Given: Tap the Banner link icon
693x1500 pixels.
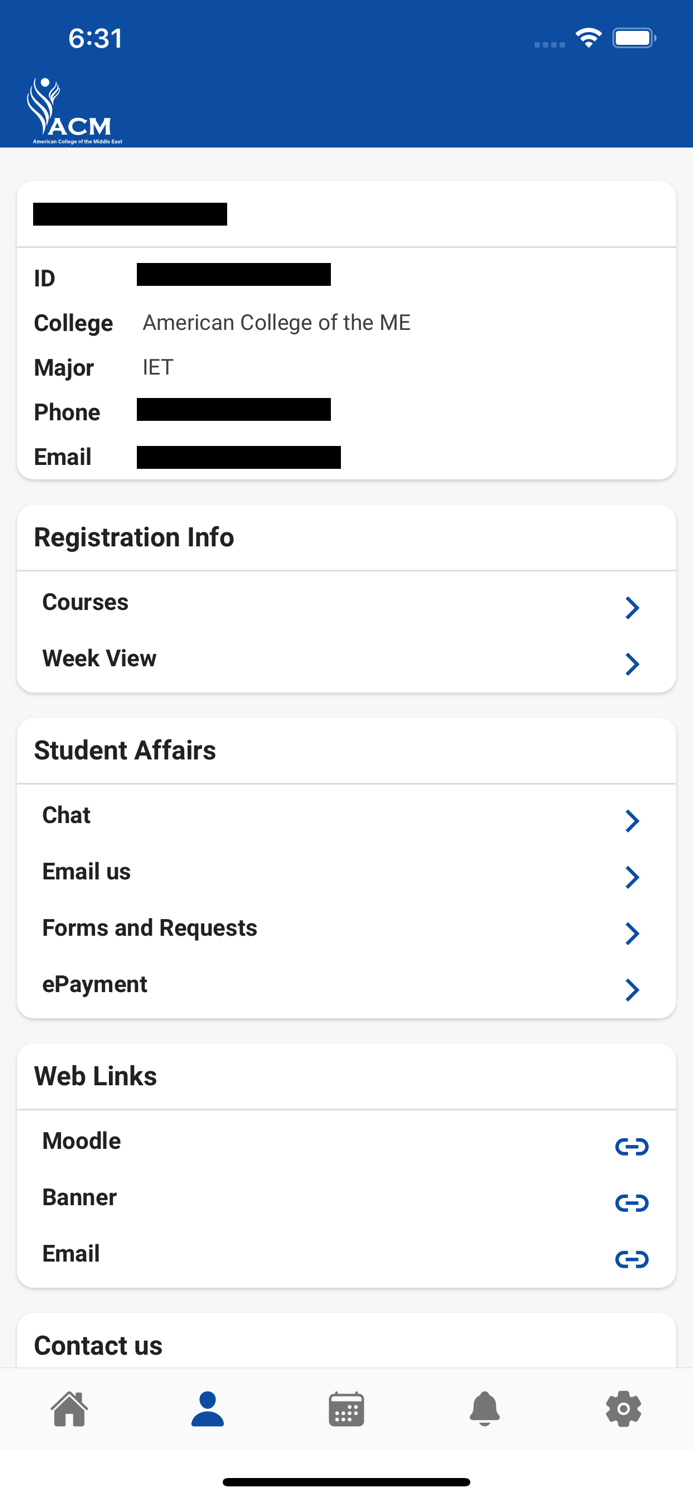Looking at the screenshot, I should tap(632, 1203).
